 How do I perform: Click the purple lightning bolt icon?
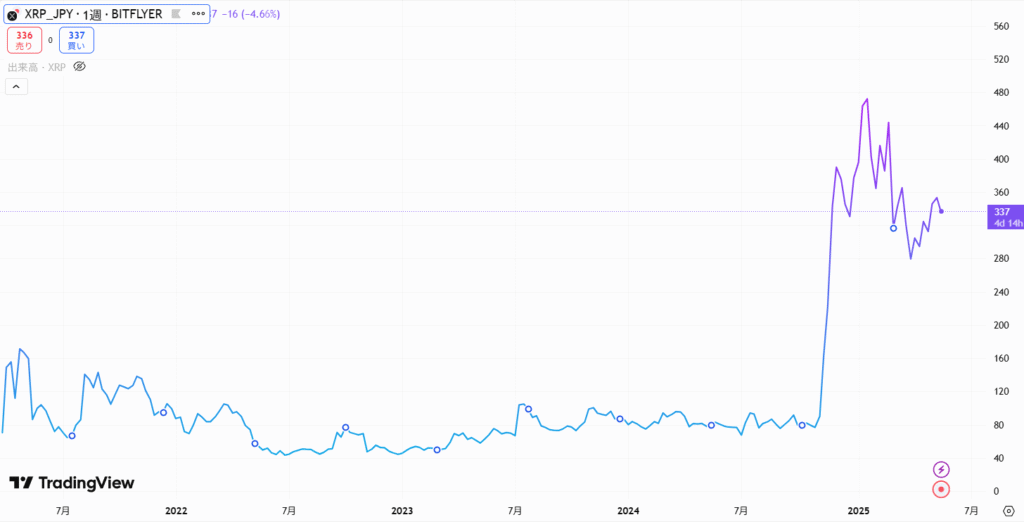(x=941, y=469)
